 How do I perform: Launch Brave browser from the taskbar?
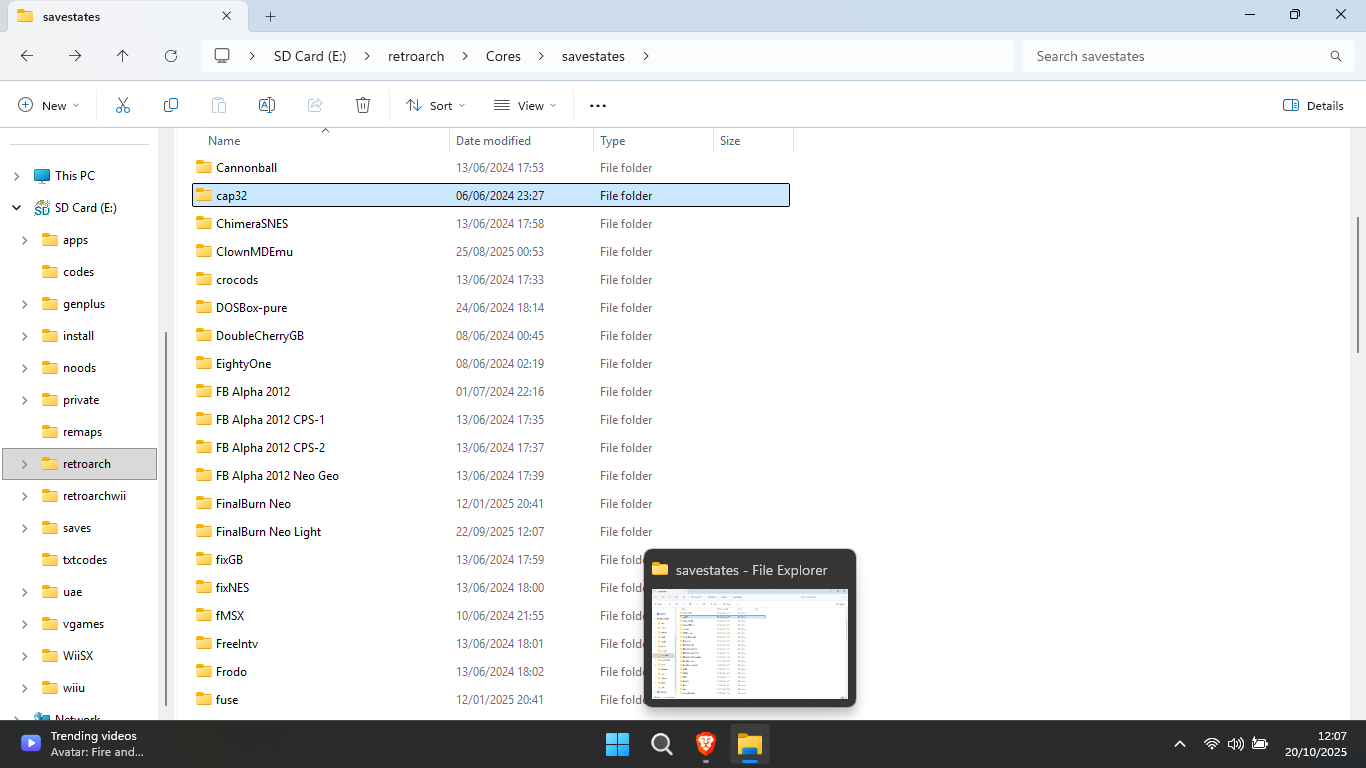tap(706, 744)
